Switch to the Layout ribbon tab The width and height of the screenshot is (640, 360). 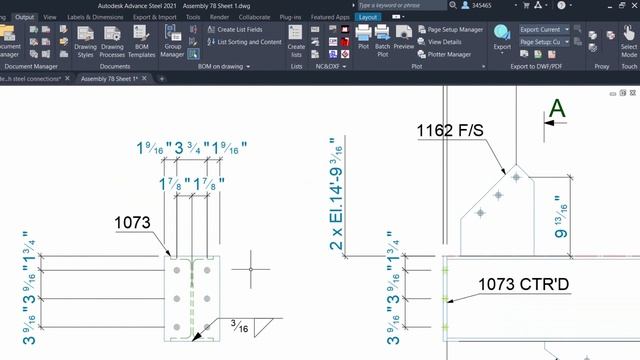[x=368, y=17]
